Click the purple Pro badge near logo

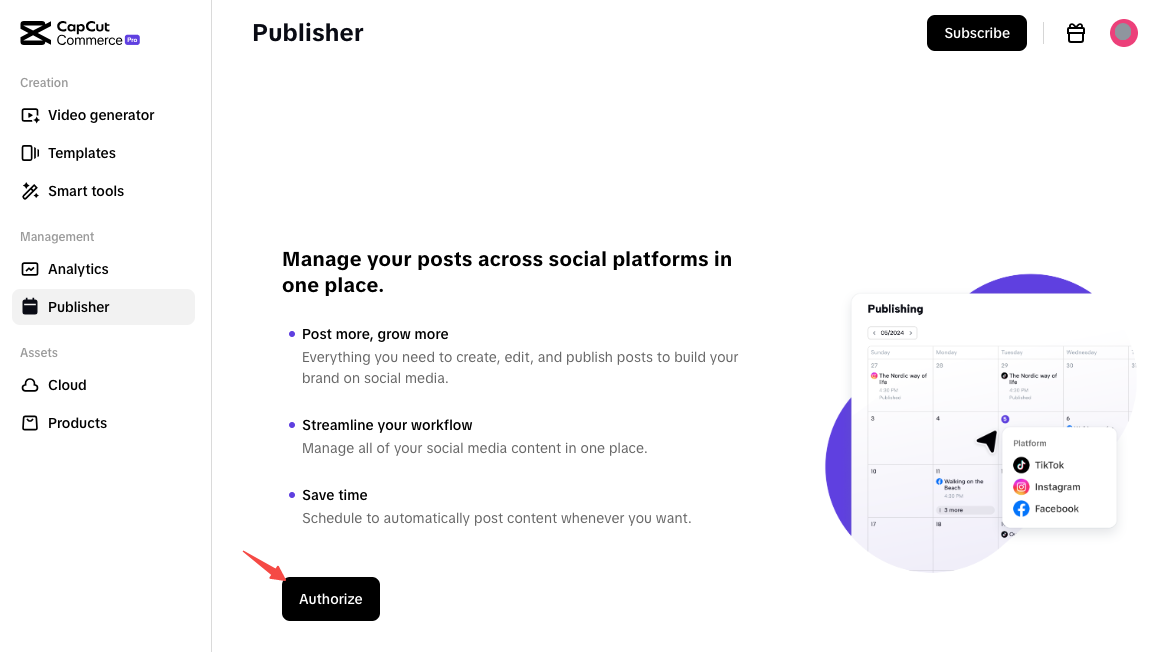(x=132, y=40)
